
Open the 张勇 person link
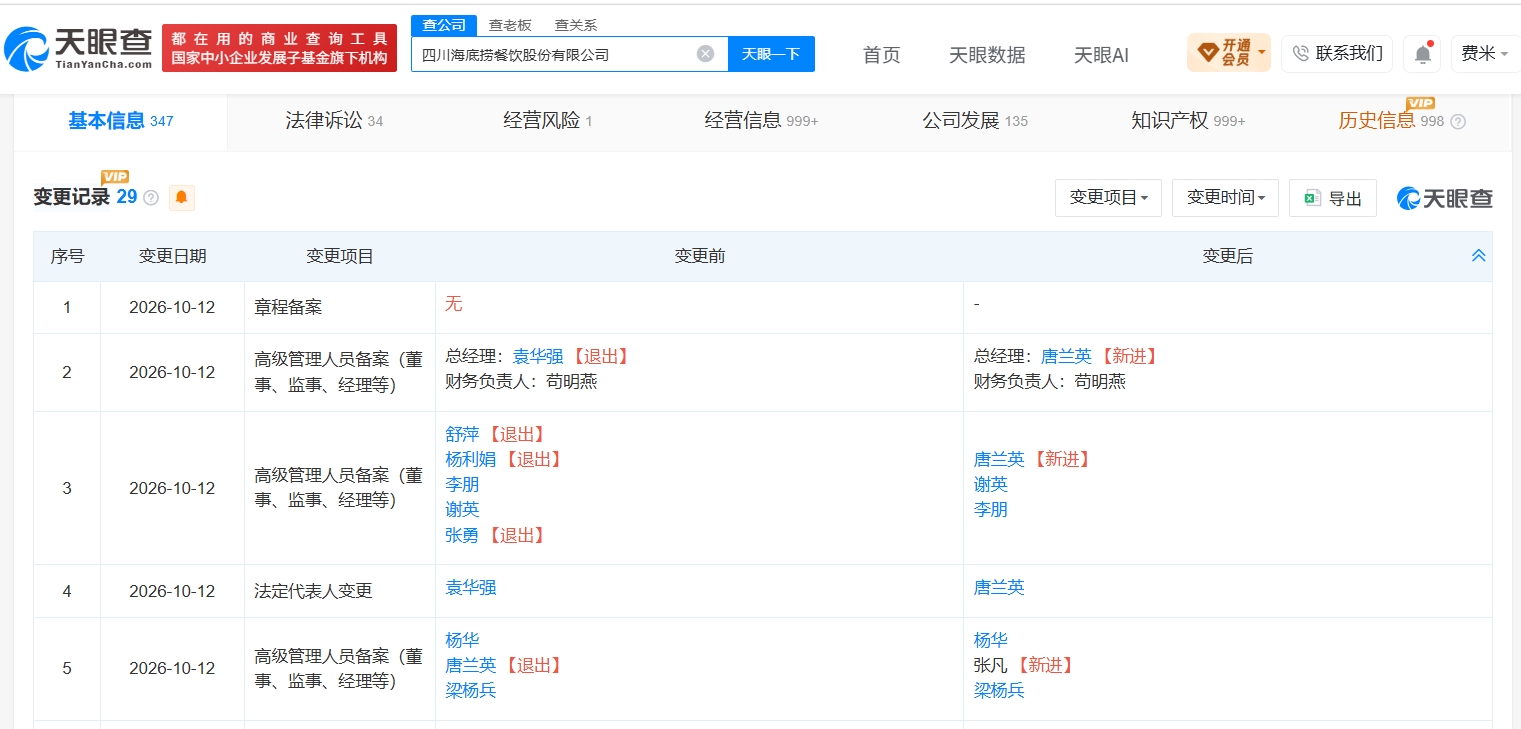[462, 535]
